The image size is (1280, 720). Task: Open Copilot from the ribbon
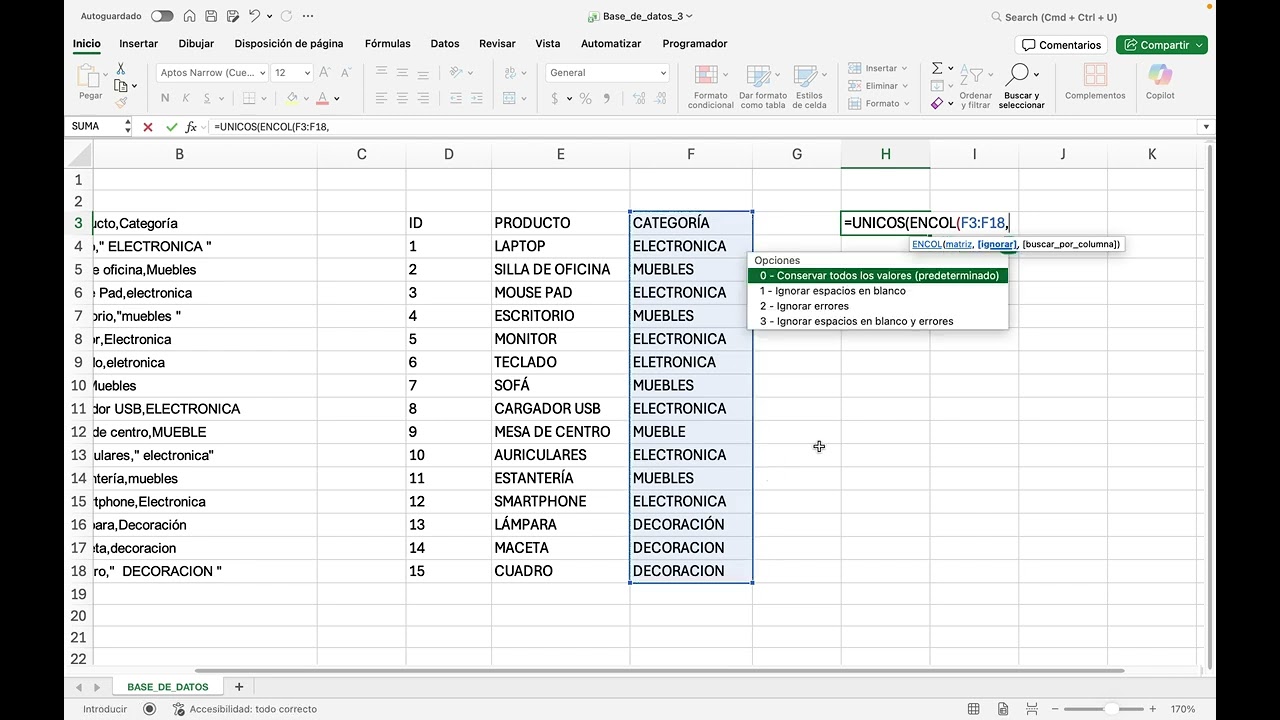click(1160, 82)
